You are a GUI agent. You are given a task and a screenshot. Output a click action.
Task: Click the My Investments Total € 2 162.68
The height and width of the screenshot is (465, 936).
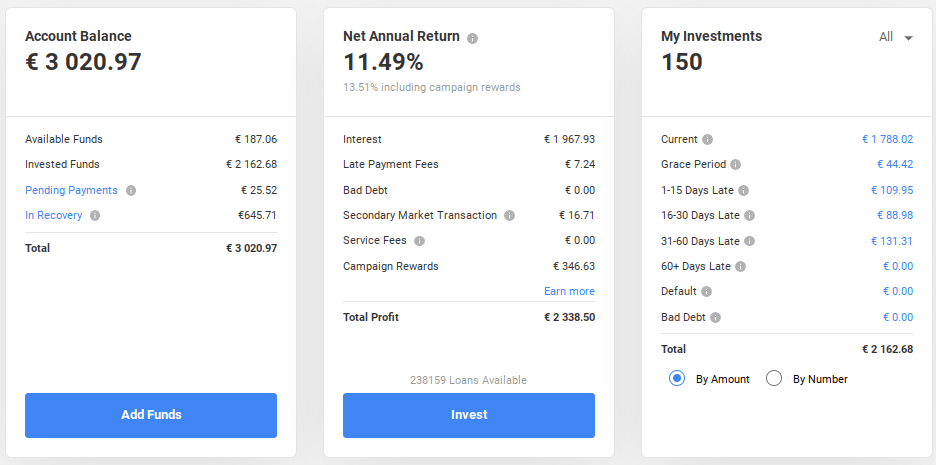(x=887, y=349)
